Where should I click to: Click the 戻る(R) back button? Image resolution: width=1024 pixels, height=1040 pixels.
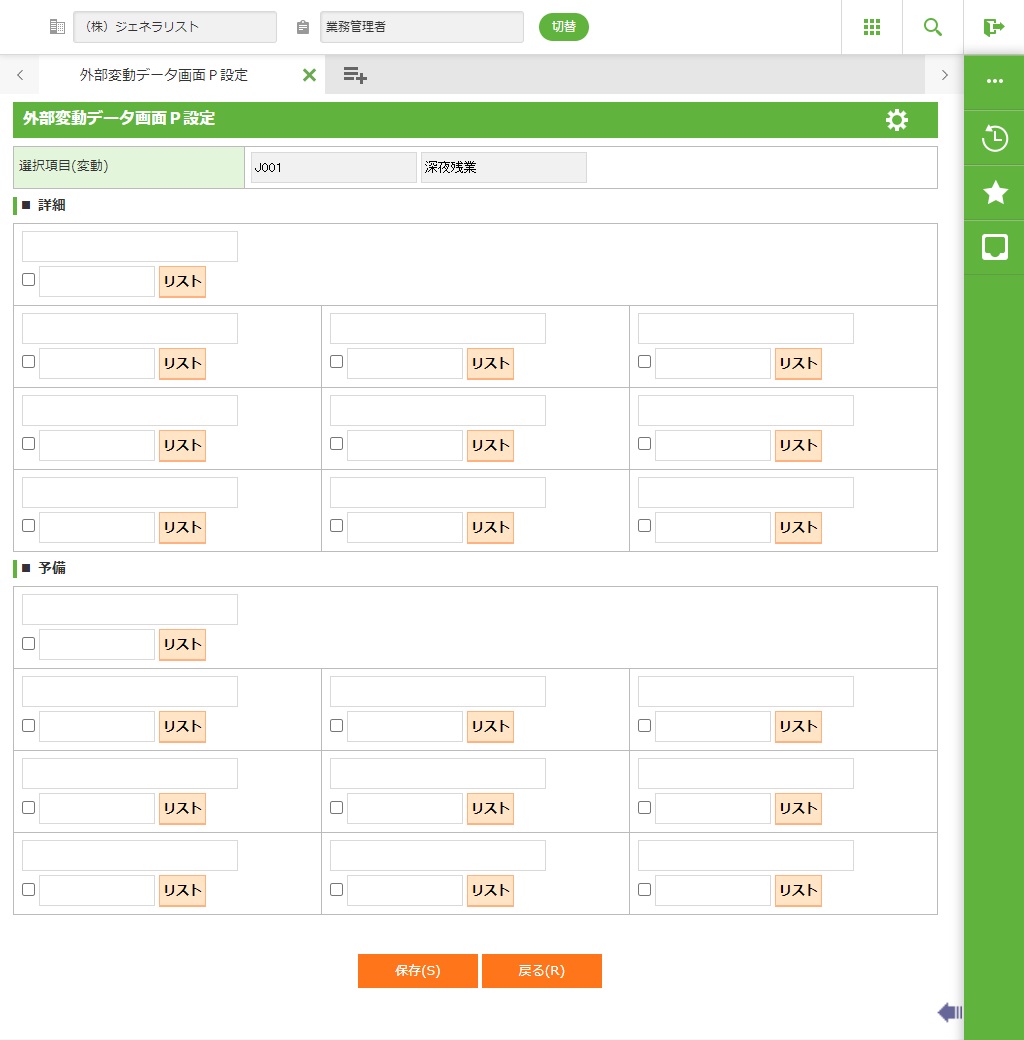pyautogui.click(x=541, y=971)
